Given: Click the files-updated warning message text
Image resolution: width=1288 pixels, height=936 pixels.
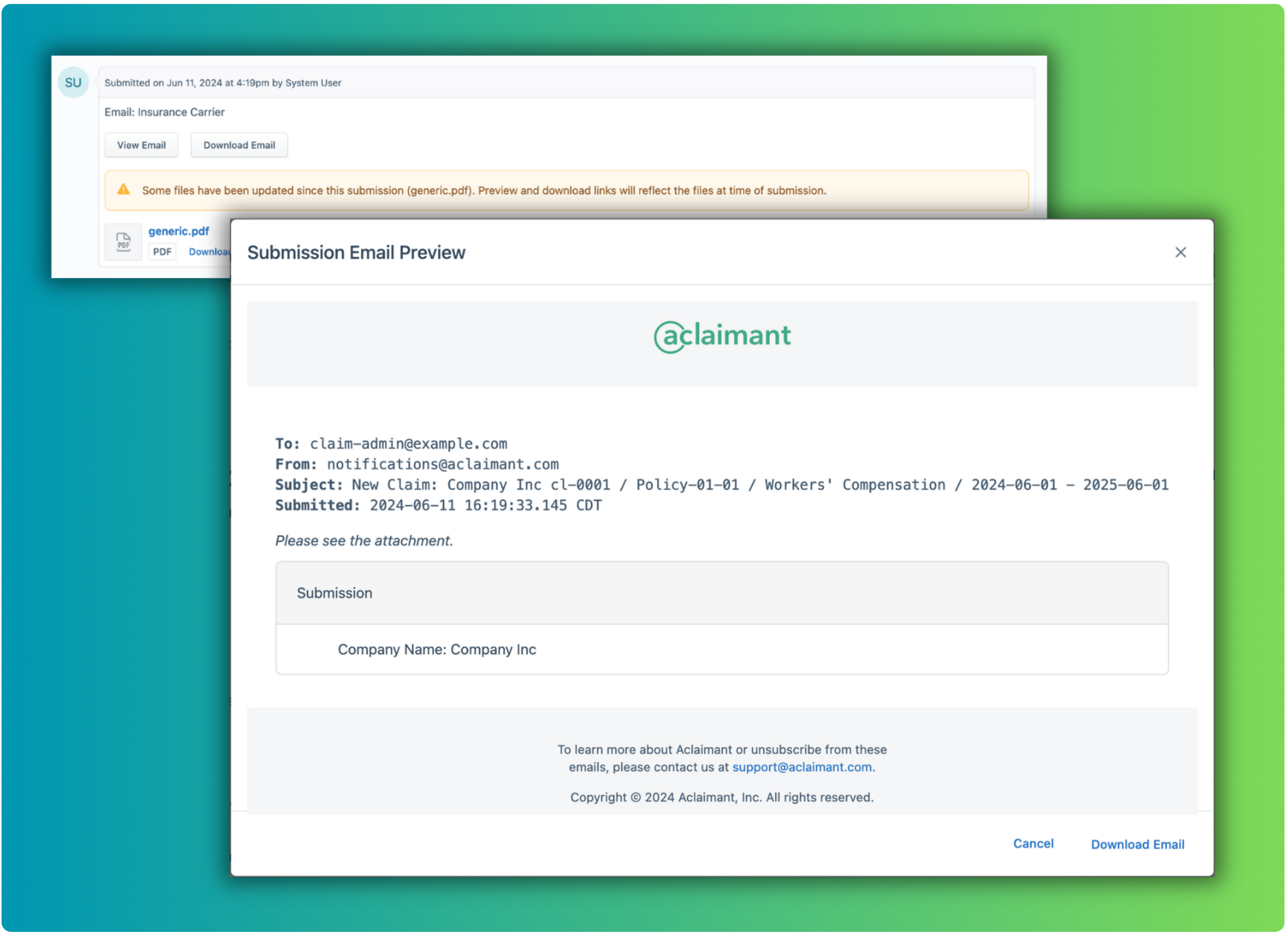Looking at the screenshot, I should pos(484,190).
